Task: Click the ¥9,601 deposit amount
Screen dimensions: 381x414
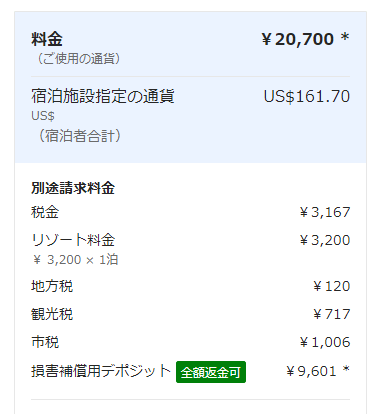Action: point(311,371)
